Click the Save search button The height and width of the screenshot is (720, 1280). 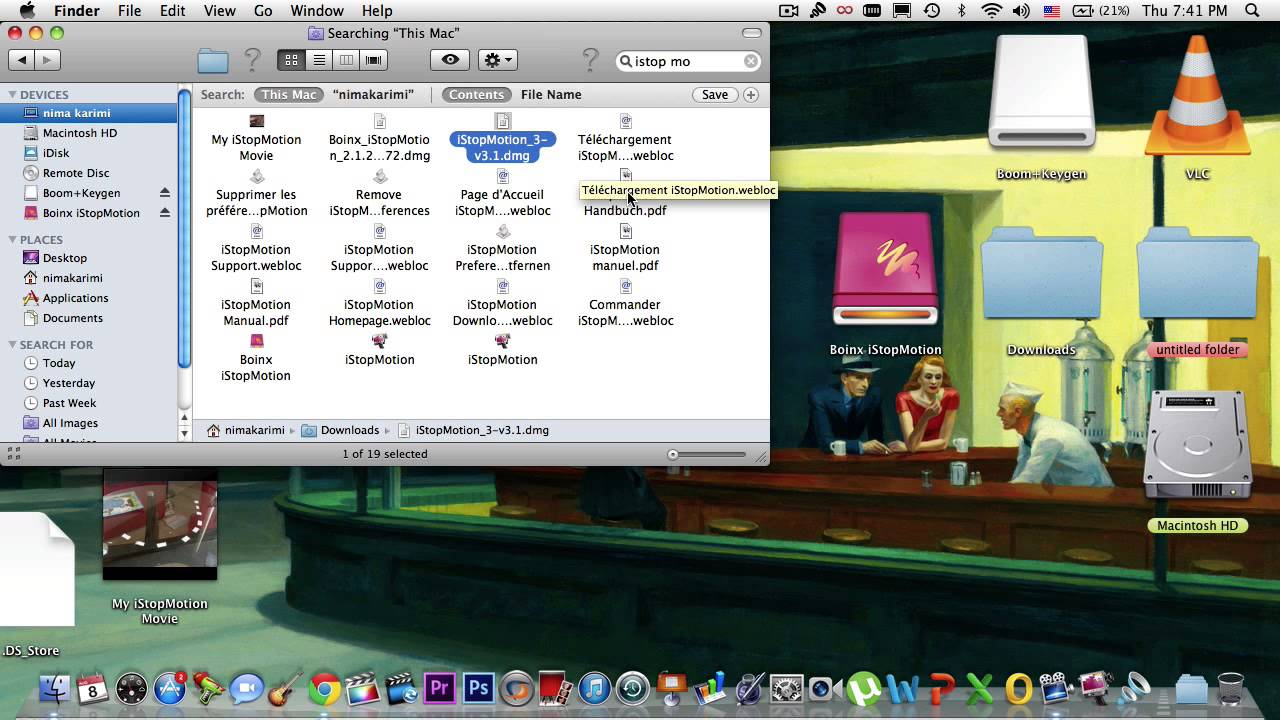click(x=715, y=95)
